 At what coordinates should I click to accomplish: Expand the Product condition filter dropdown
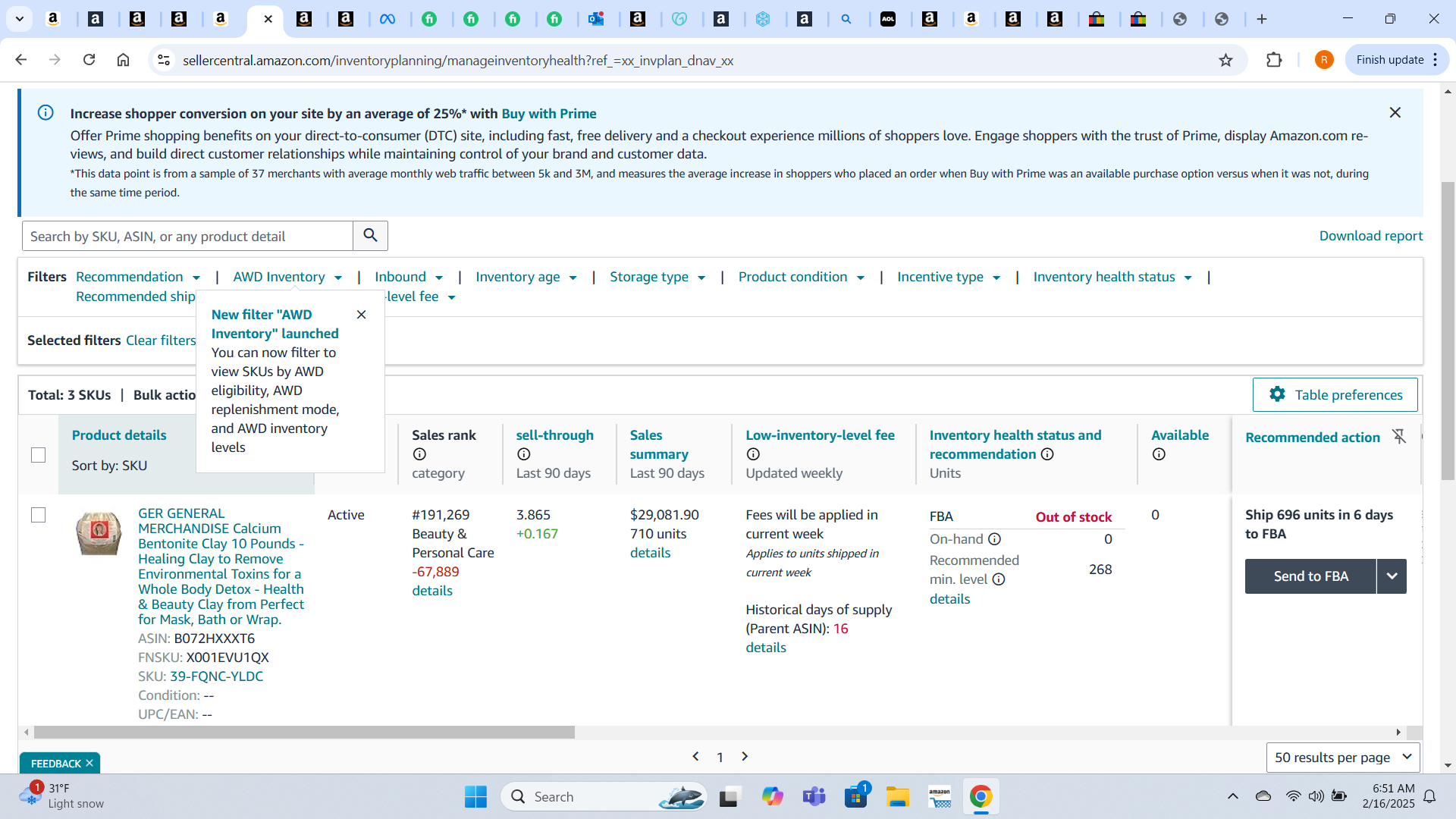[x=802, y=277]
